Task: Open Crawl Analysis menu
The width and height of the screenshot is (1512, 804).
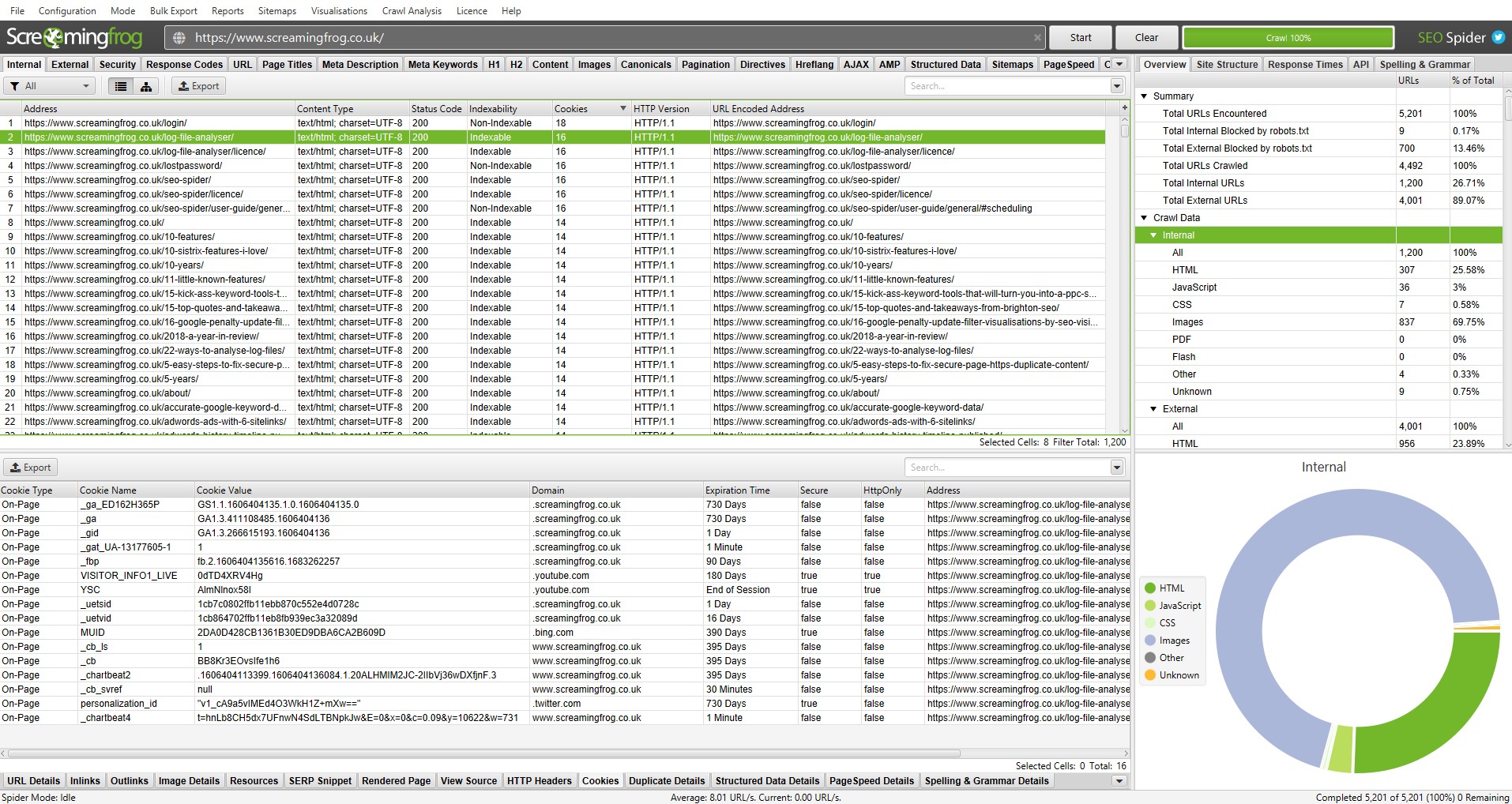Action: click(x=412, y=11)
